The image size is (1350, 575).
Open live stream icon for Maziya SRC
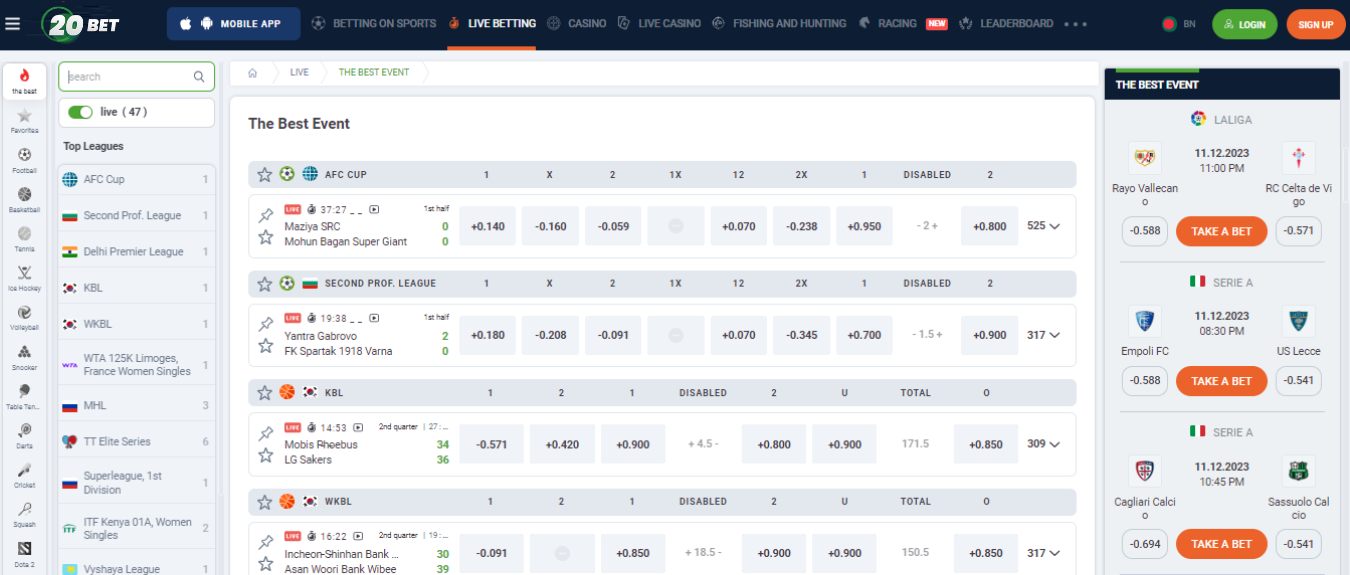374,209
